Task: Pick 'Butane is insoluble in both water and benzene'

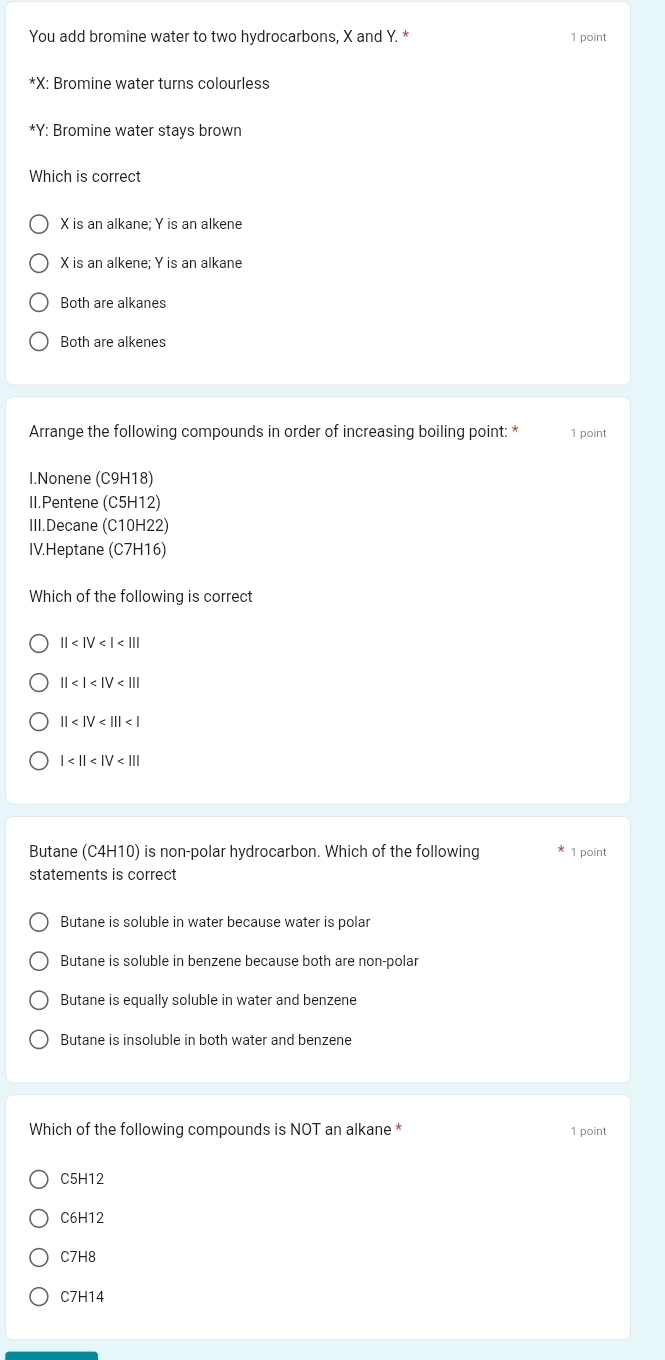Action: 38,1040
